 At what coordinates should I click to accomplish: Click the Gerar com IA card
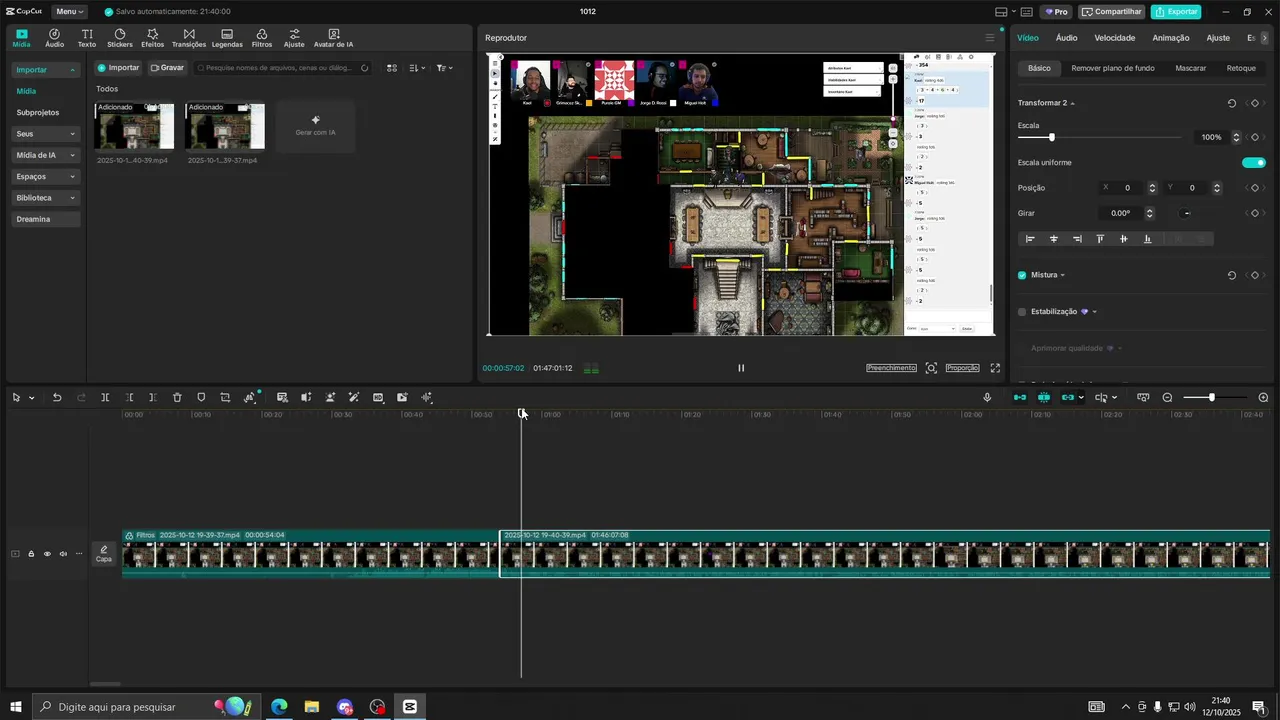315,126
